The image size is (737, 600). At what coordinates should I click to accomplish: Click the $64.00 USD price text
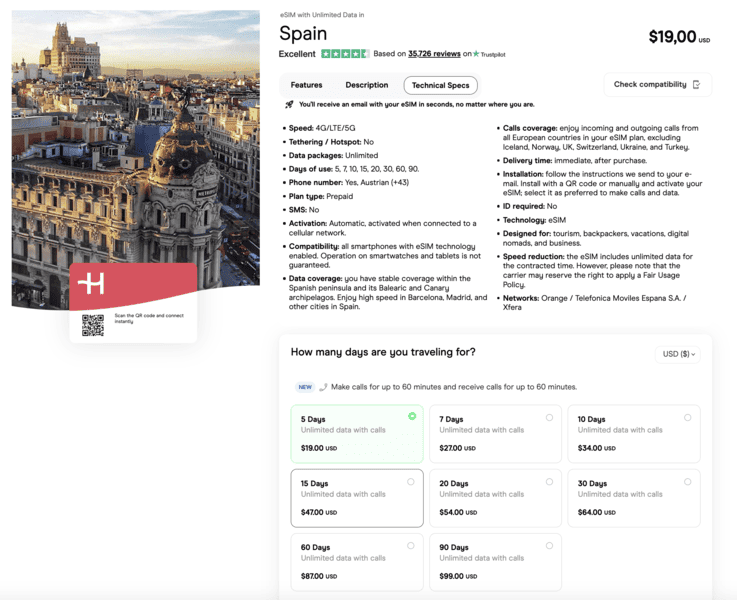click(x=596, y=513)
